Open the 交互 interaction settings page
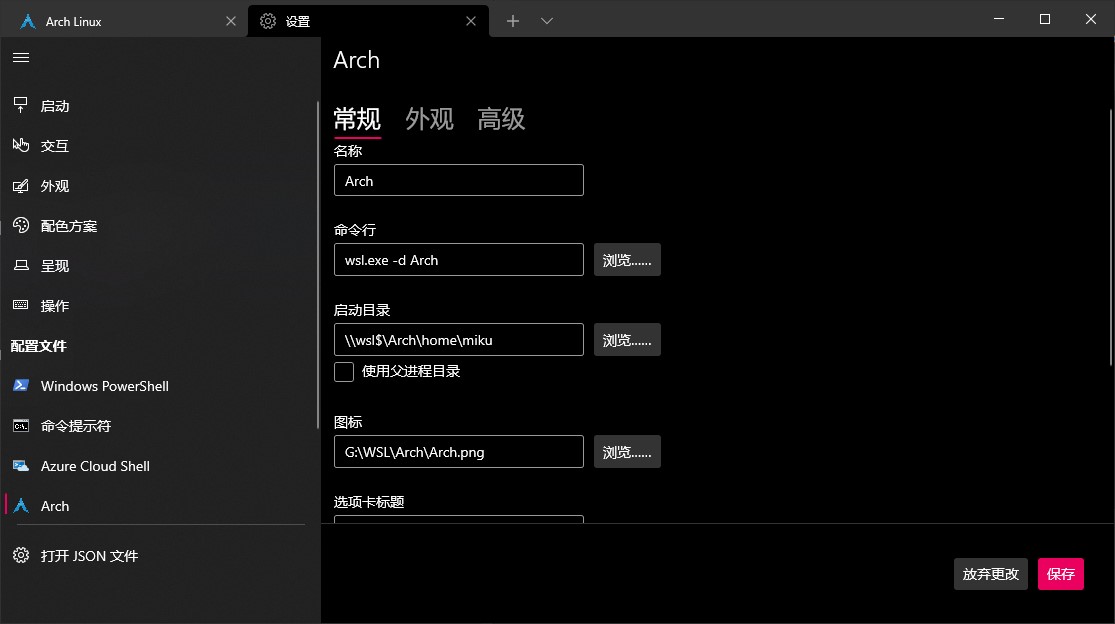This screenshot has height=624, width=1115. (x=159, y=145)
